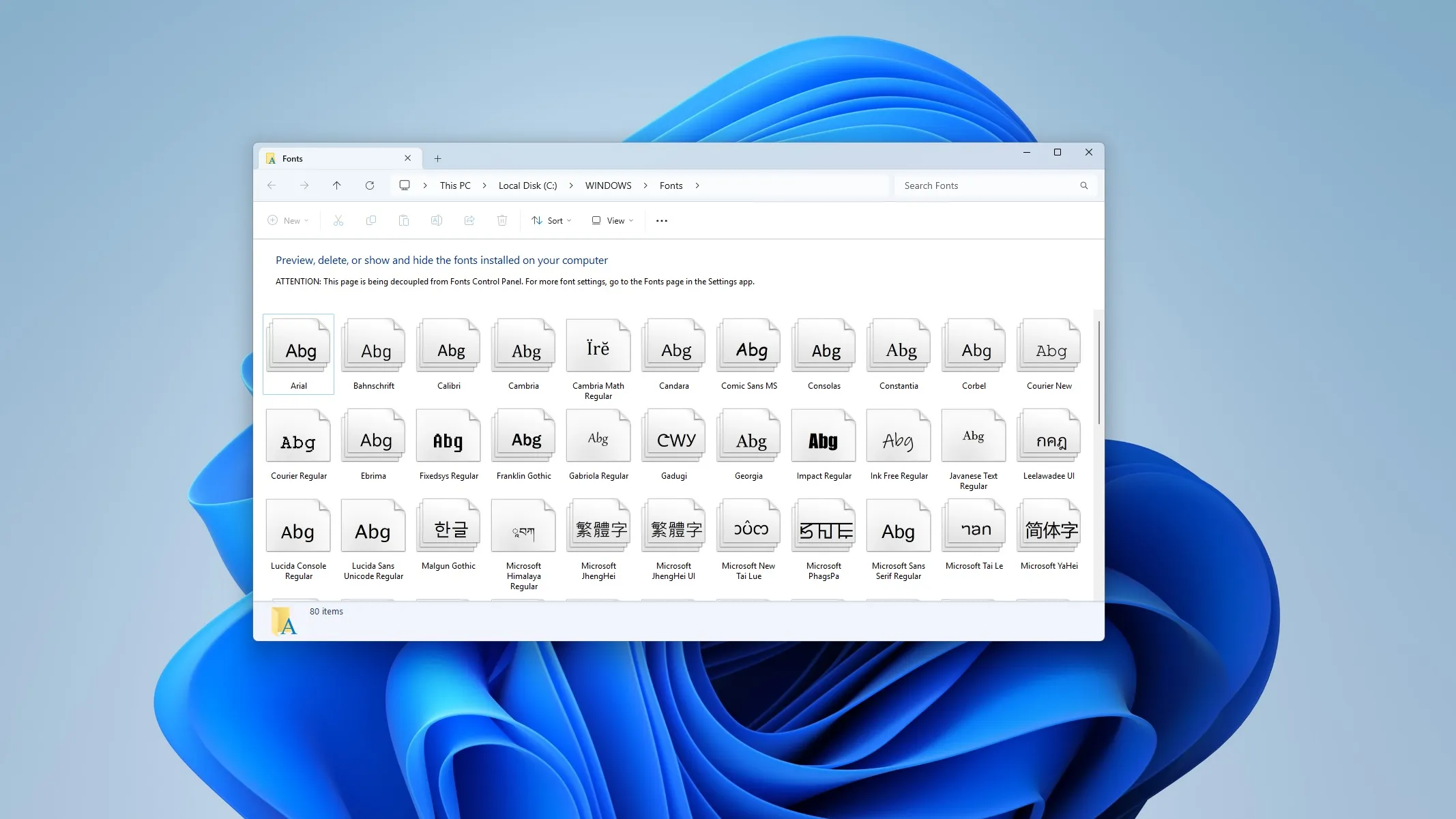Click the overflow menu three-dot button

662,220
